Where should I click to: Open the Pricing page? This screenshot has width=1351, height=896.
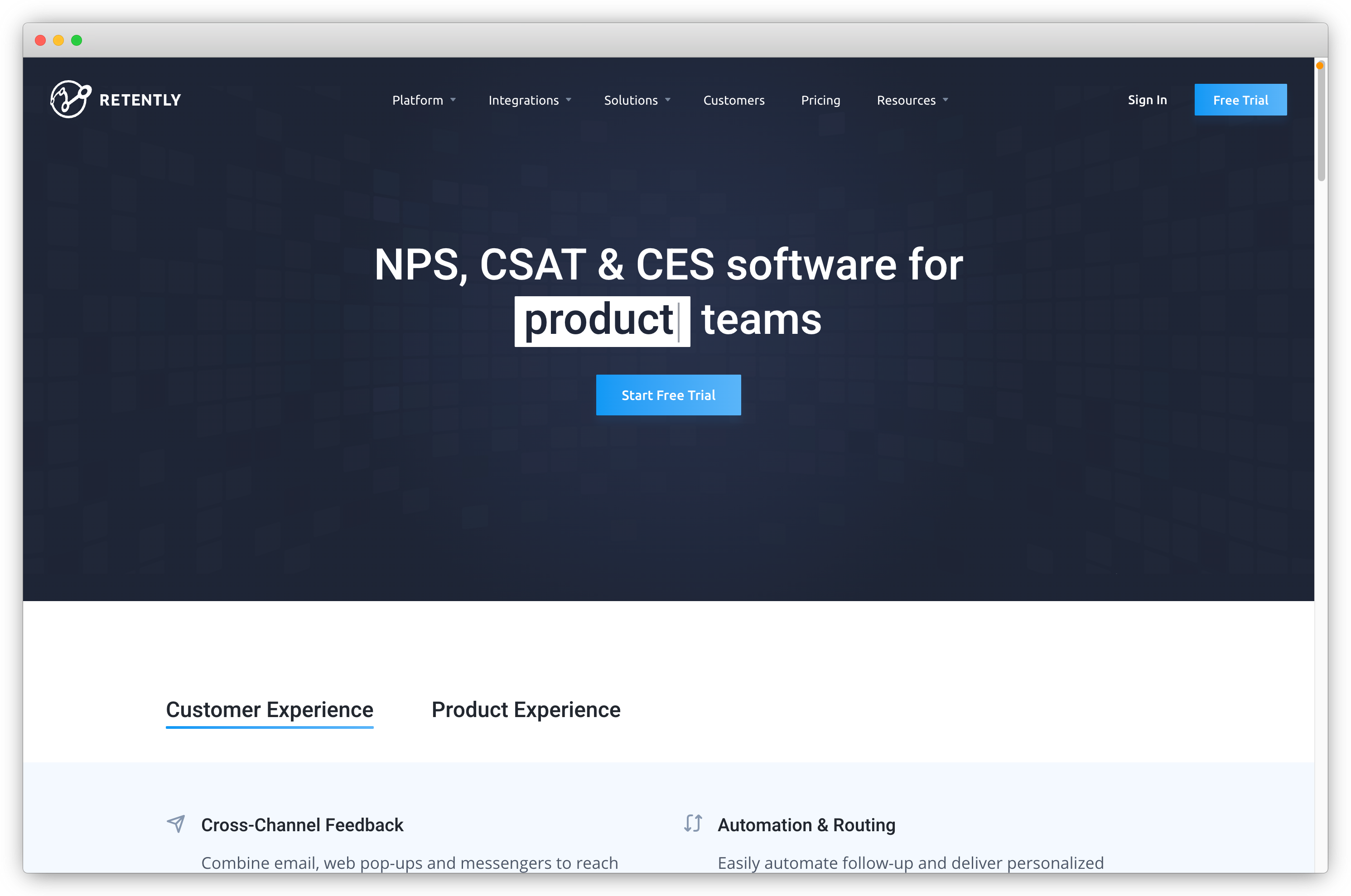[820, 100]
